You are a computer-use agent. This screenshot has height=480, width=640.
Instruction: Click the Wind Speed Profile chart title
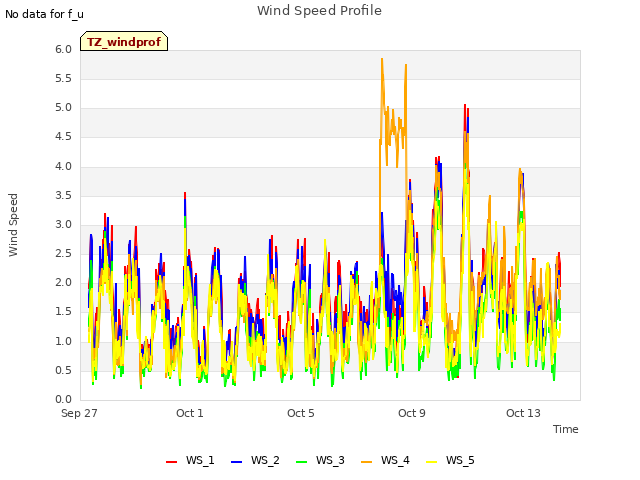(x=320, y=11)
